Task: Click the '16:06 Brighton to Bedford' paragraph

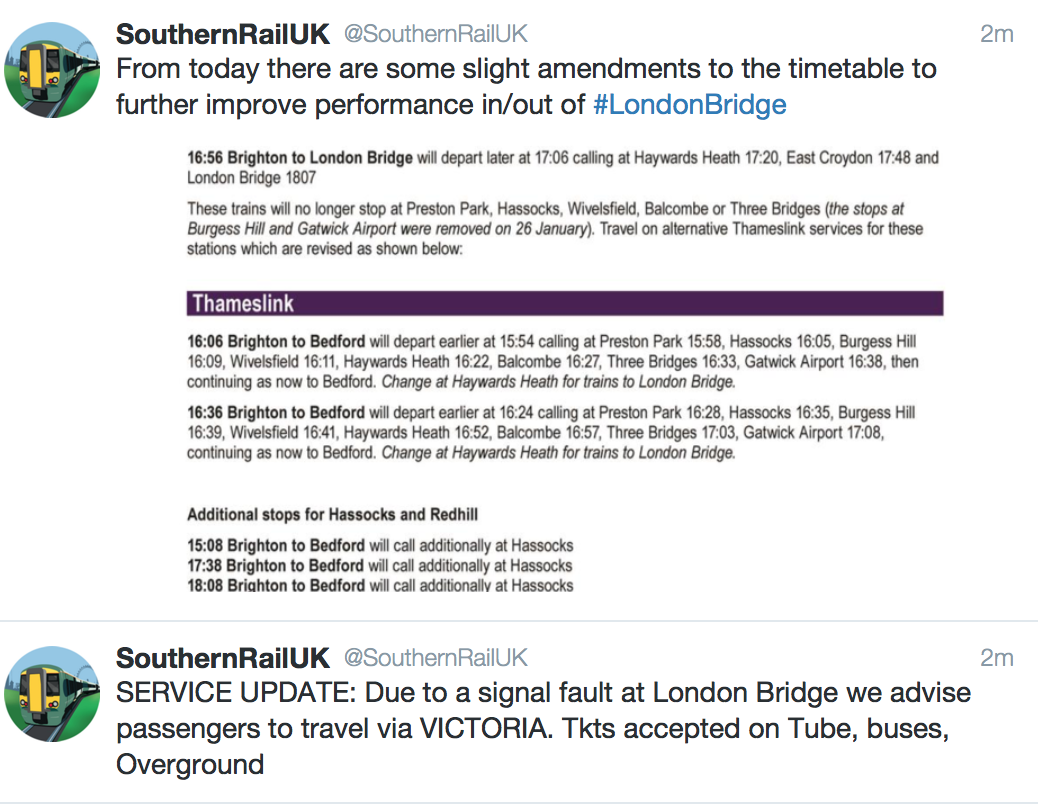Action: (x=551, y=362)
